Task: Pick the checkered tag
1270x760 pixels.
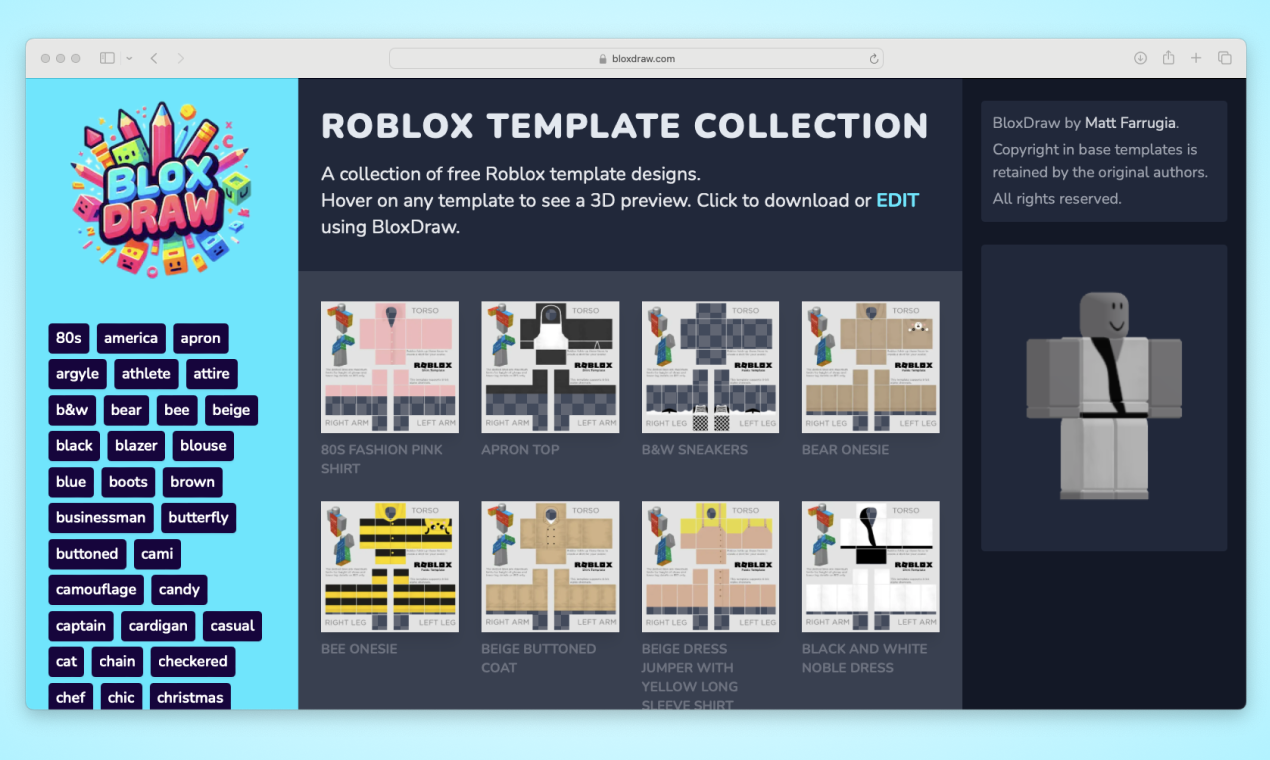Action: 193,662
